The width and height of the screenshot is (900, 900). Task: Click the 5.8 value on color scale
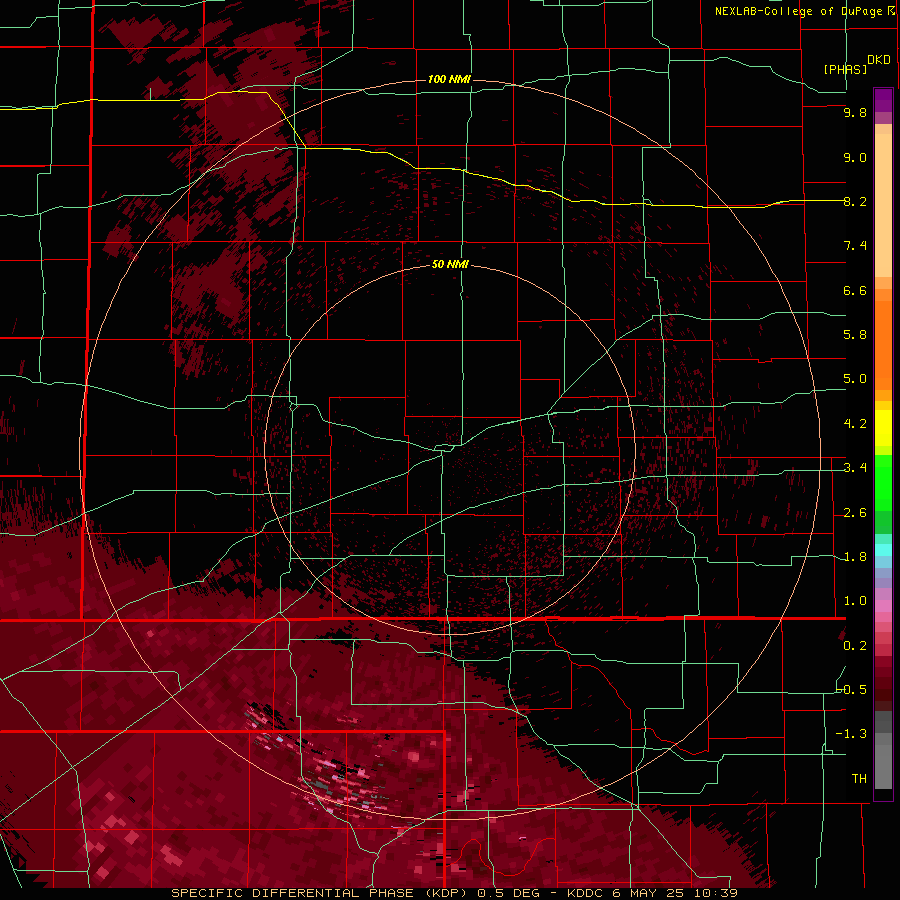coord(855,335)
